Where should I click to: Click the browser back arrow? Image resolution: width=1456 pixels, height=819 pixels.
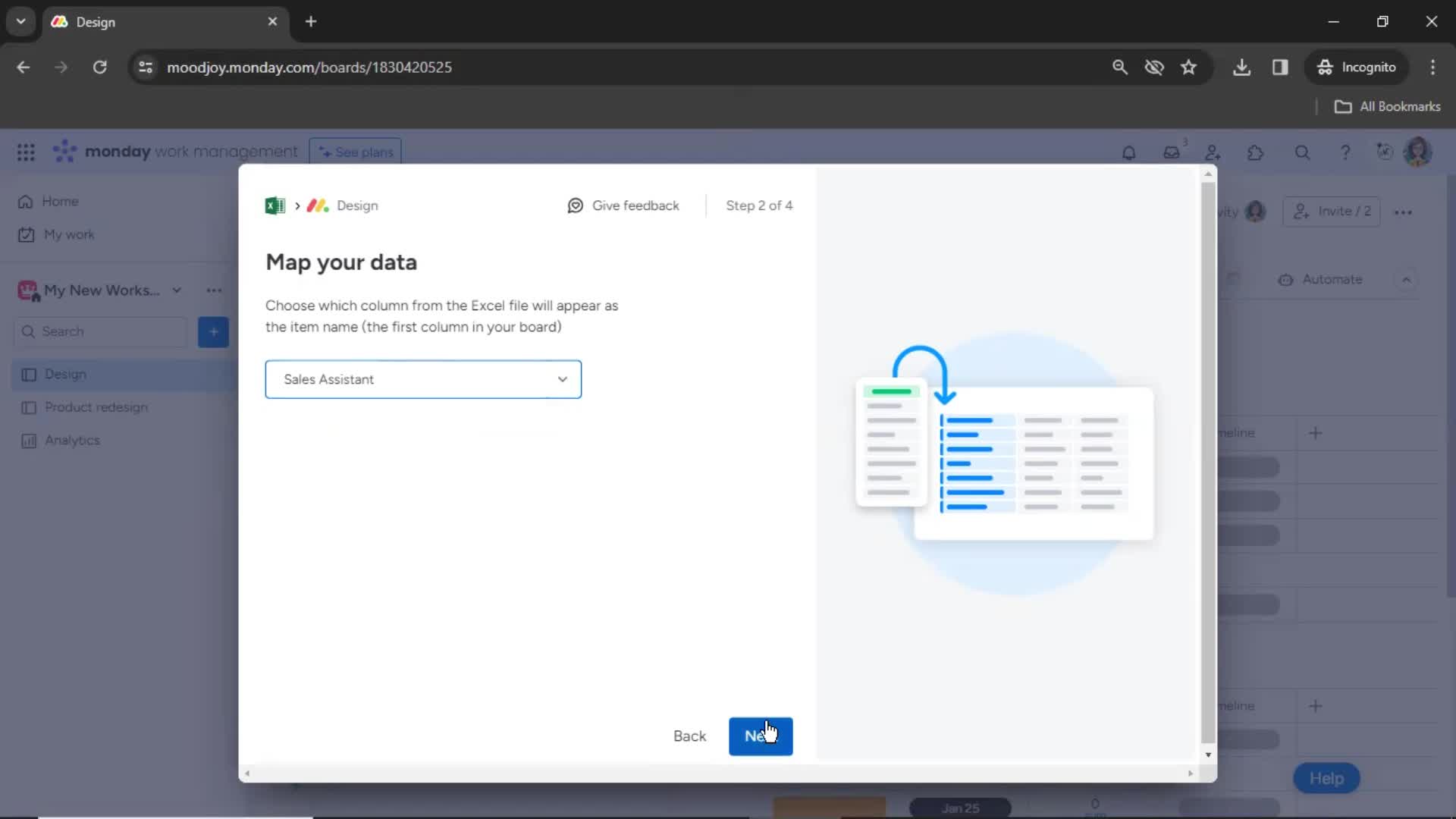[x=24, y=67]
